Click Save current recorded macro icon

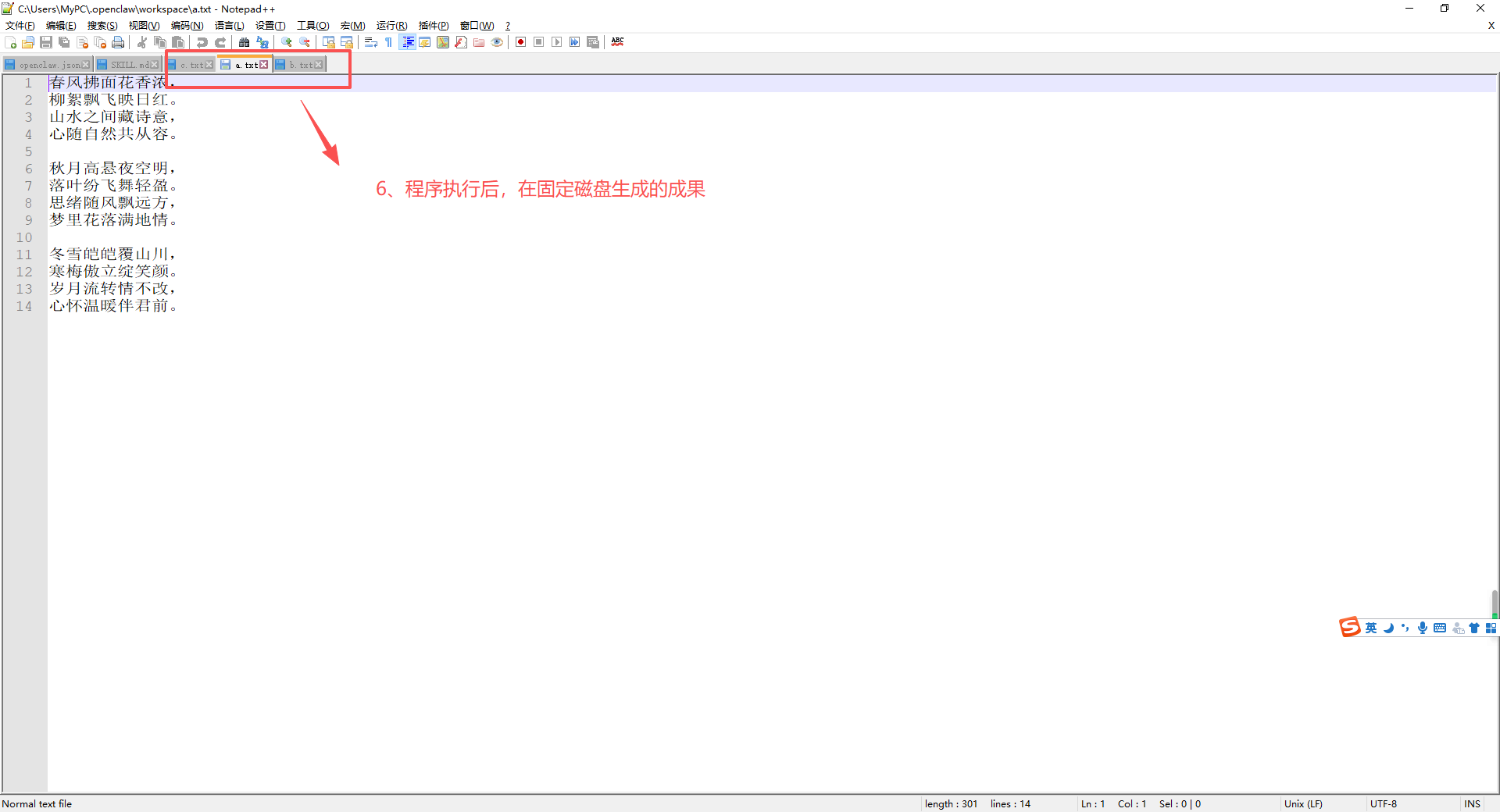(x=593, y=42)
